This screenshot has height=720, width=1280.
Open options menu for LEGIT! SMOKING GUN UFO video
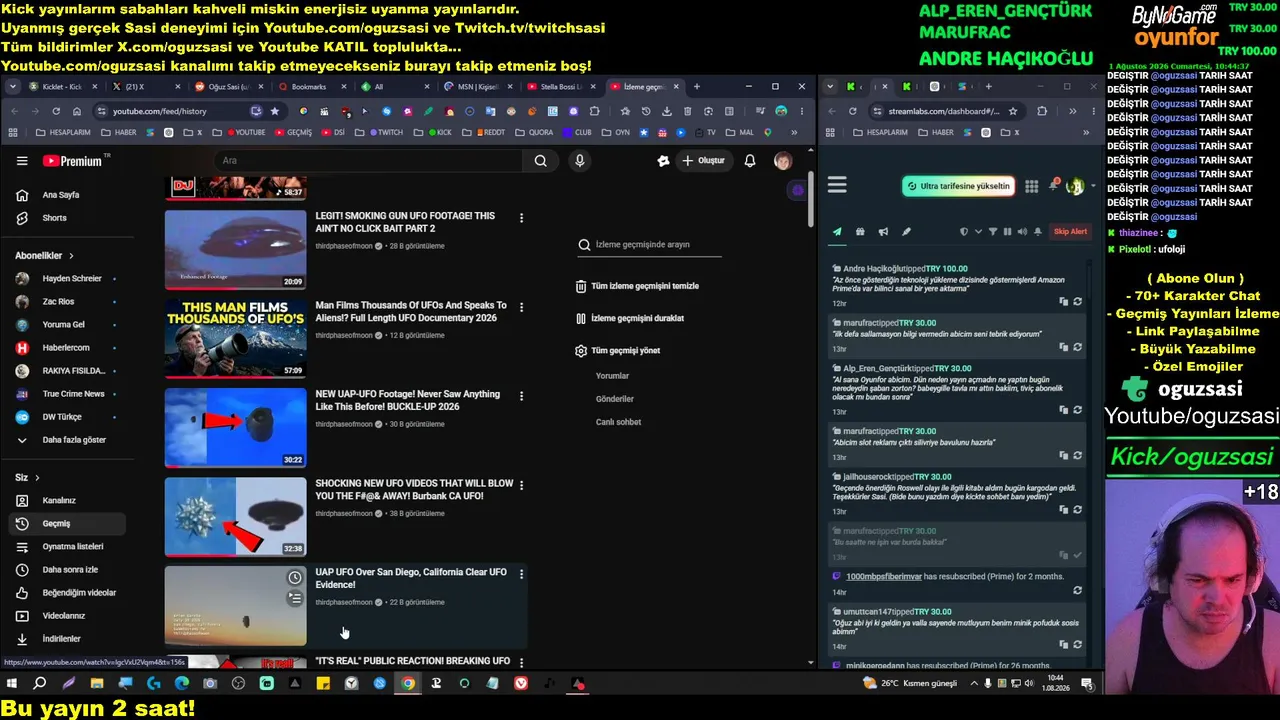(x=521, y=218)
